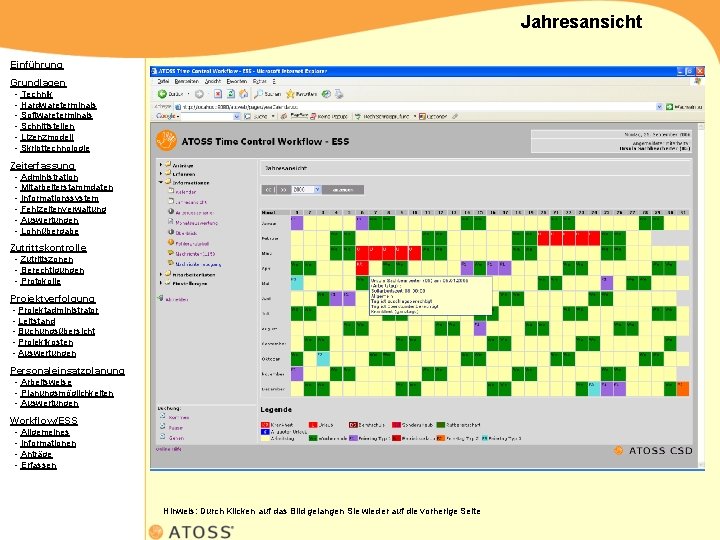Click the Jahresansicht item in the ESS tree
The width and height of the screenshot is (720, 540).
coord(191,202)
